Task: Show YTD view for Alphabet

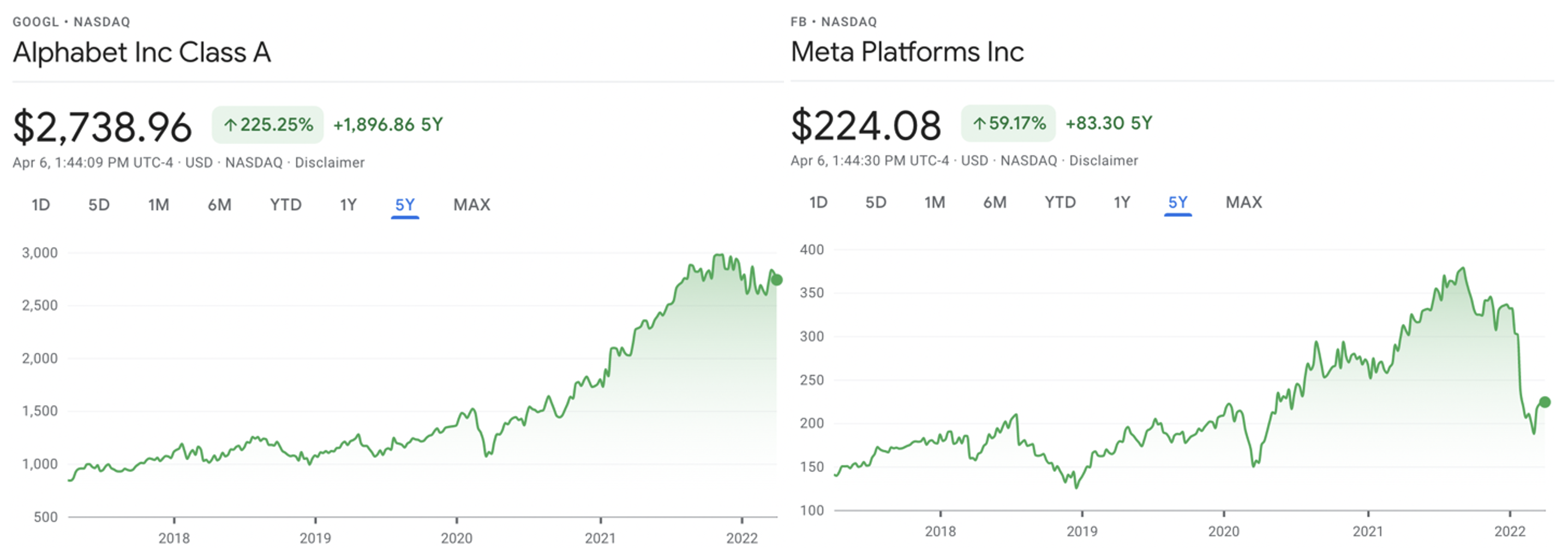Action: (x=285, y=205)
